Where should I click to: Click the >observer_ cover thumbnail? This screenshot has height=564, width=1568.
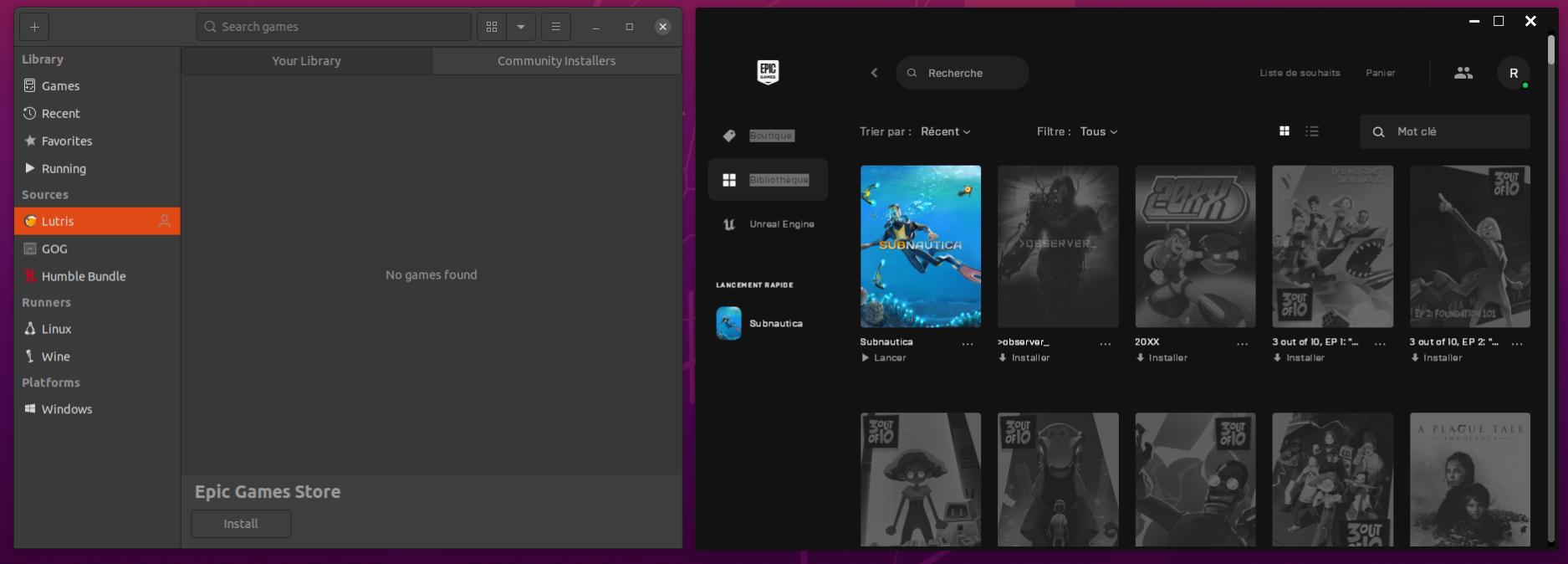[1058, 246]
